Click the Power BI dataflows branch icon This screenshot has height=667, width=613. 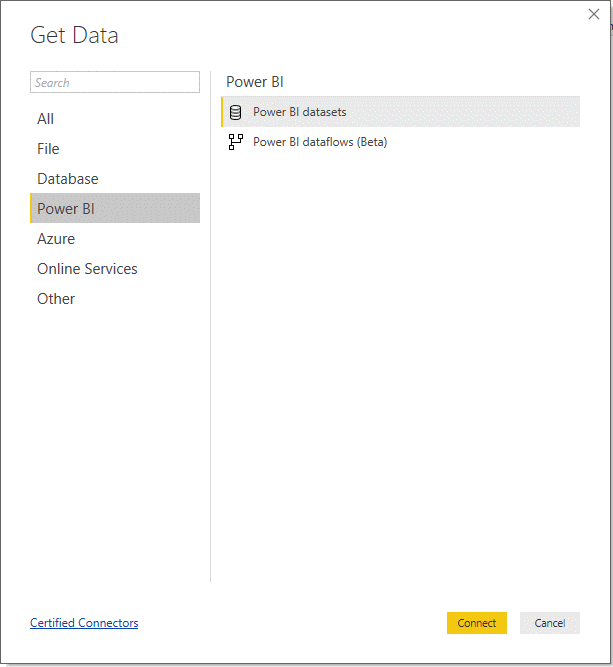[236, 142]
